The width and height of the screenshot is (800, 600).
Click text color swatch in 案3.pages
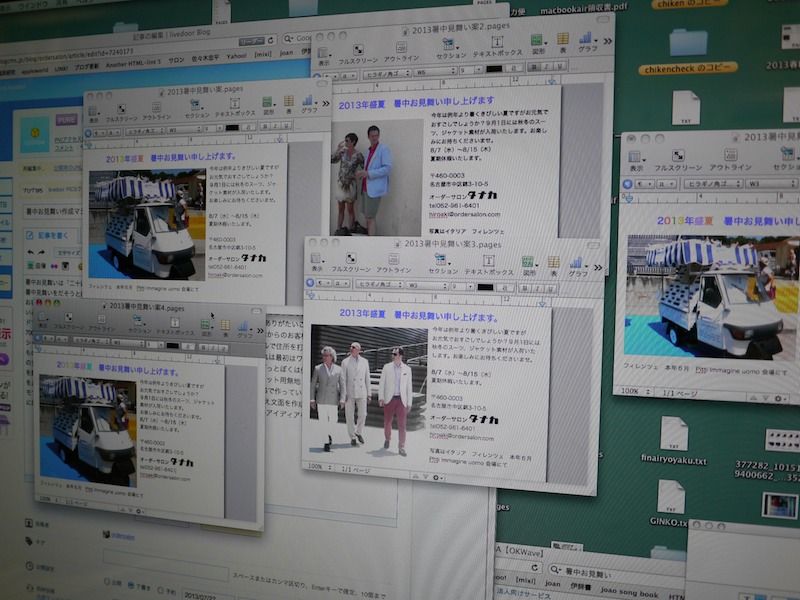click(x=485, y=287)
